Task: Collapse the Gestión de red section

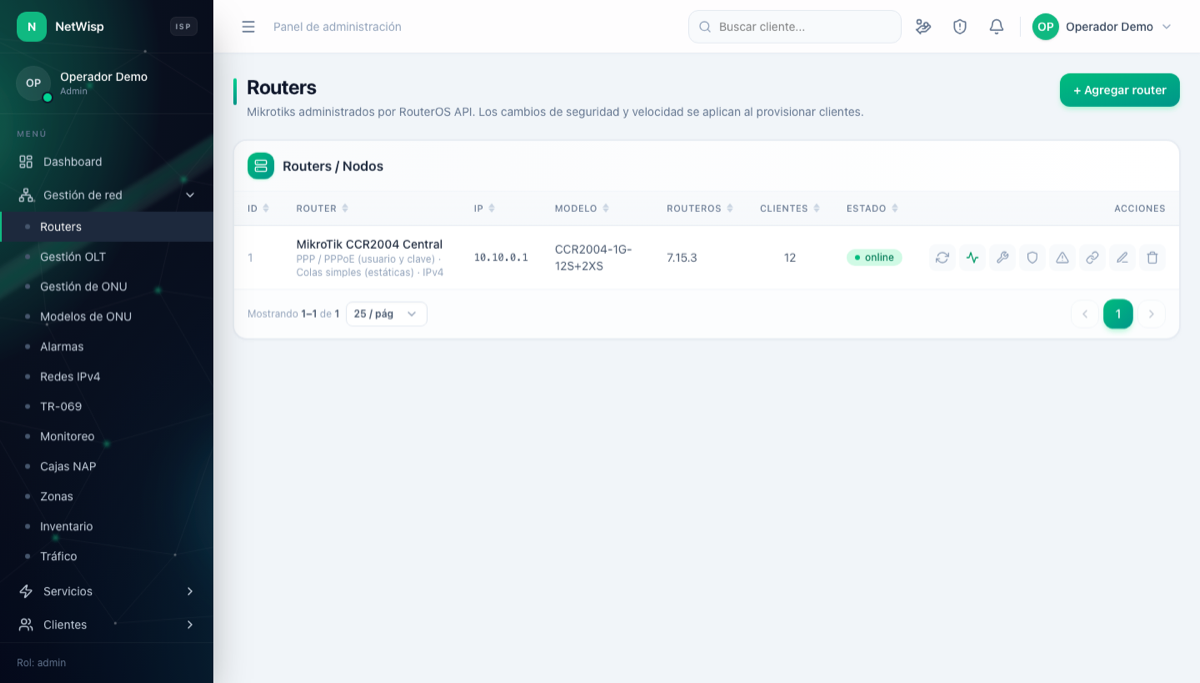Action: [x=106, y=195]
